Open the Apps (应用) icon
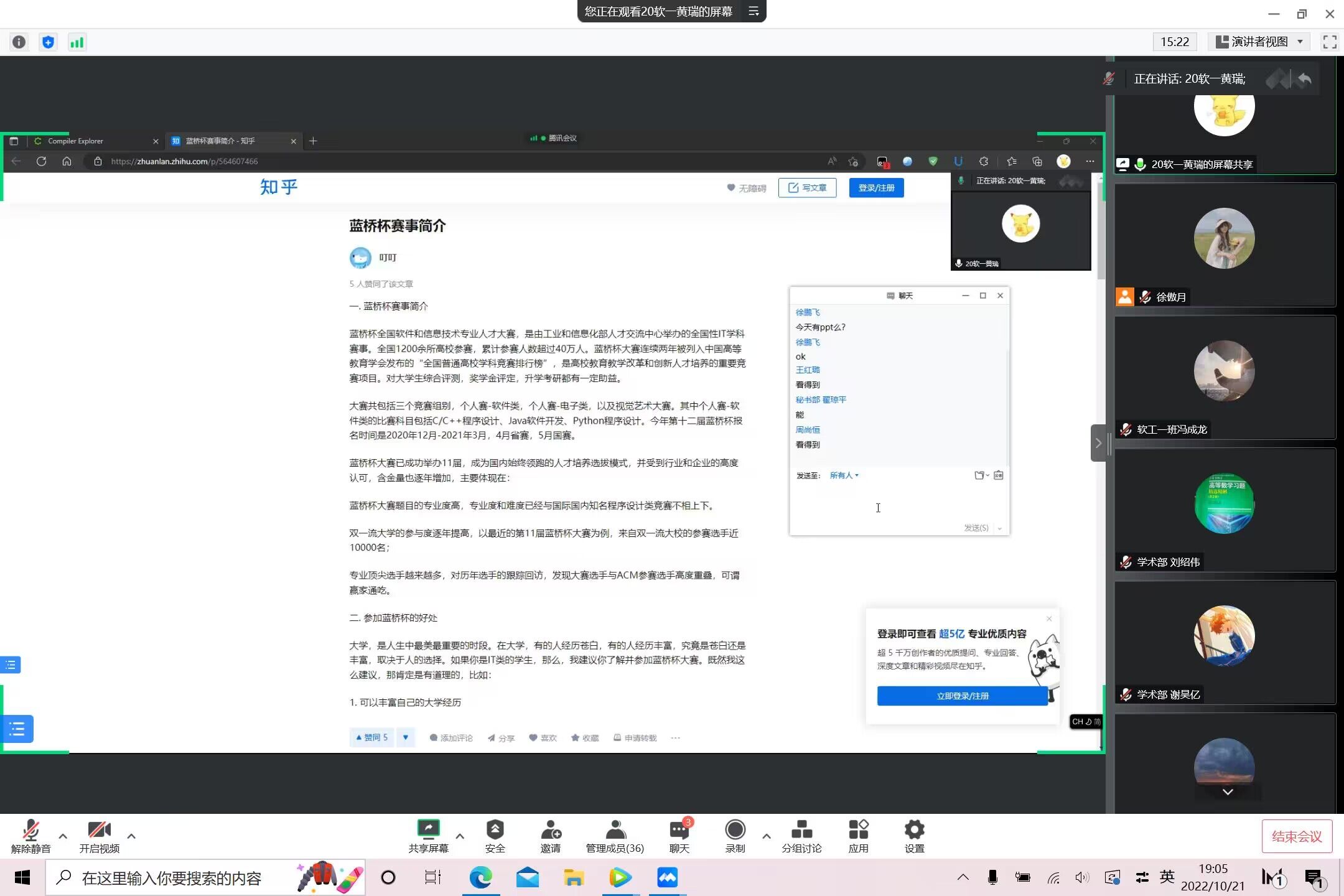This screenshot has width=1344, height=896. [x=858, y=830]
